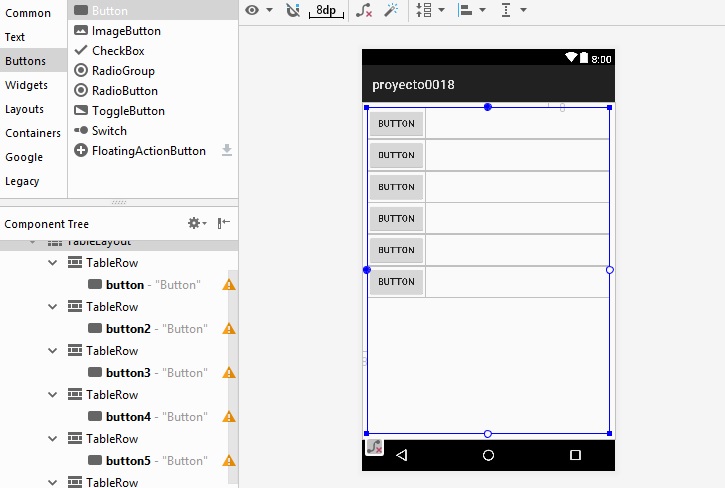Click the first BUTTON in design preview
This screenshot has width=725, height=488.
[x=396, y=124]
